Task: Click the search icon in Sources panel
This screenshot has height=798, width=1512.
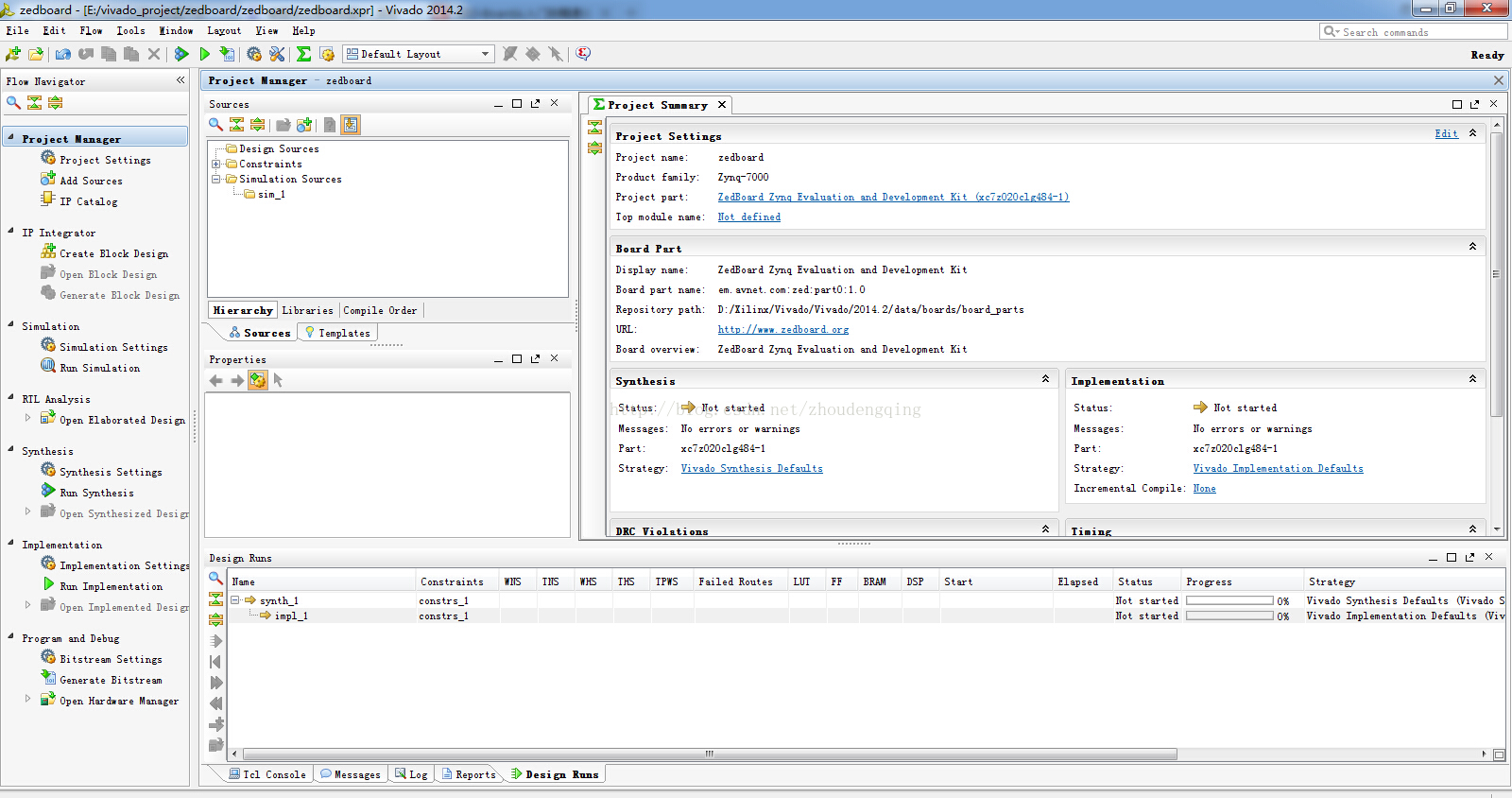Action: pyautogui.click(x=215, y=124)
